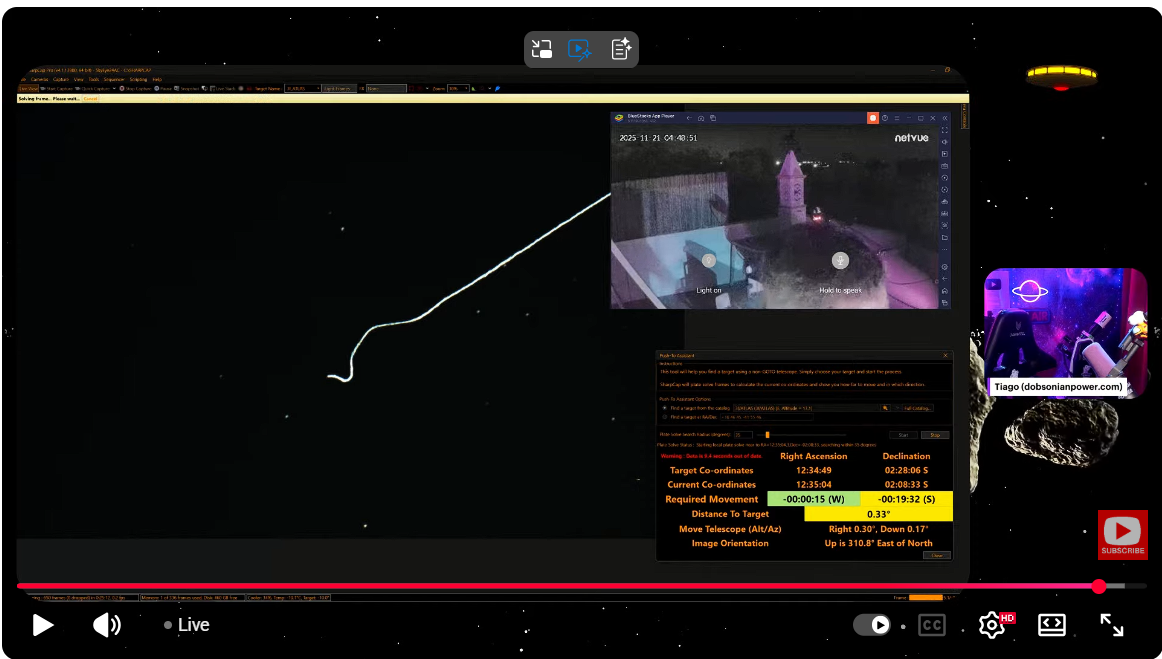The image size is (1162, 659).
Task: Click Close in Push To Assistant
Action: pyautogui.click(x=937, y=554)
